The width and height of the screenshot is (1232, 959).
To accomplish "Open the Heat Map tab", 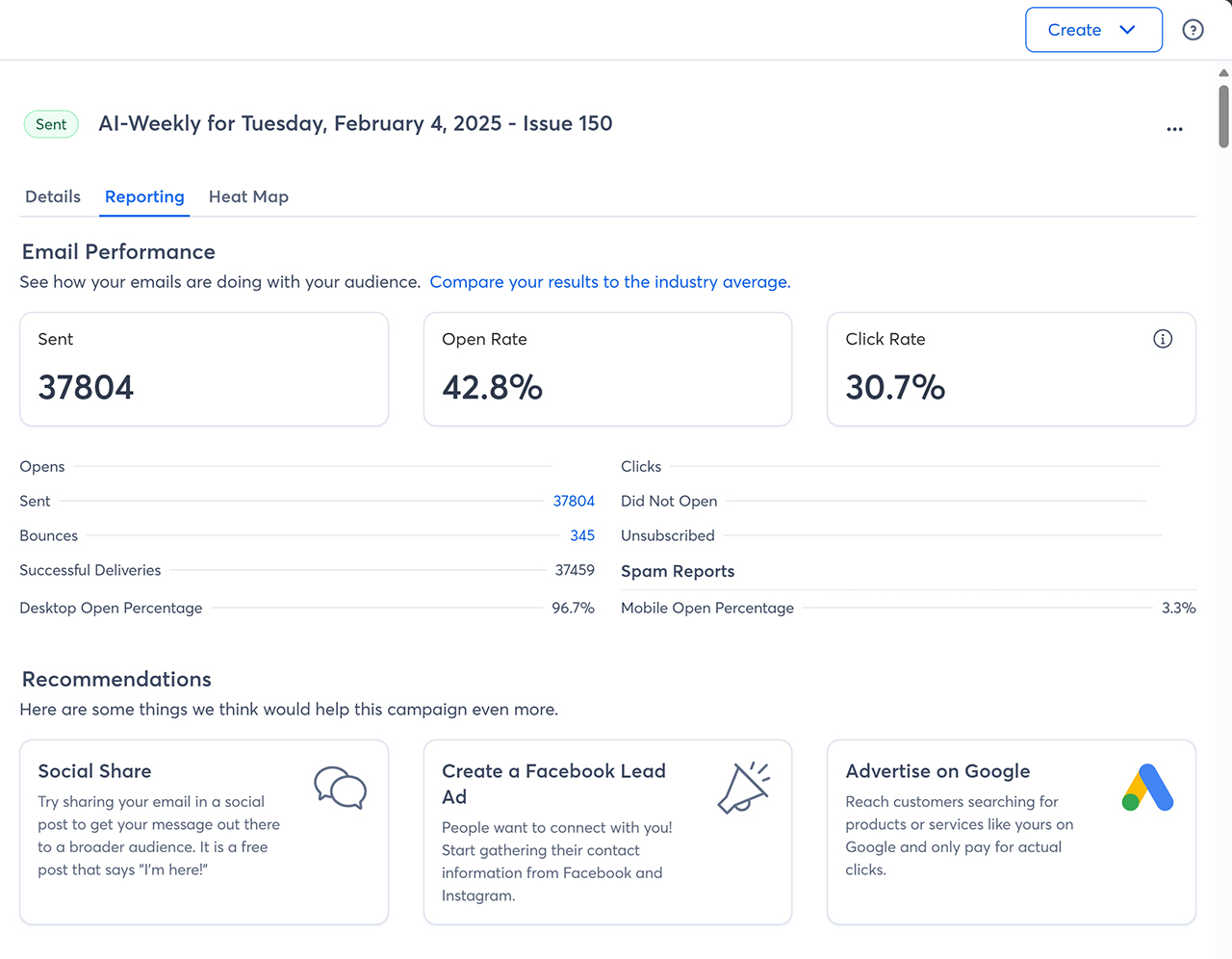I will (x=248, y=196).
